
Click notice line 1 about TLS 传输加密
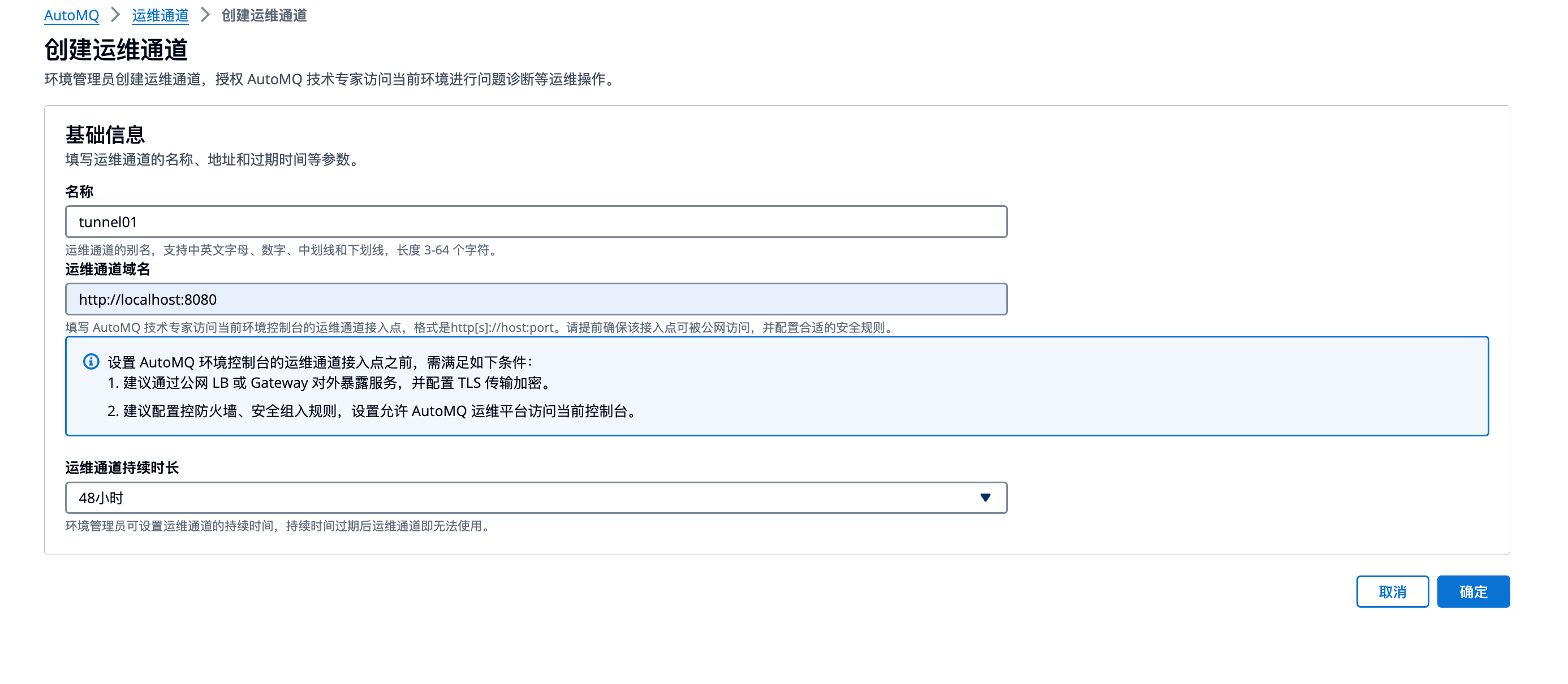pyautogui.click(x=330, y=382)
